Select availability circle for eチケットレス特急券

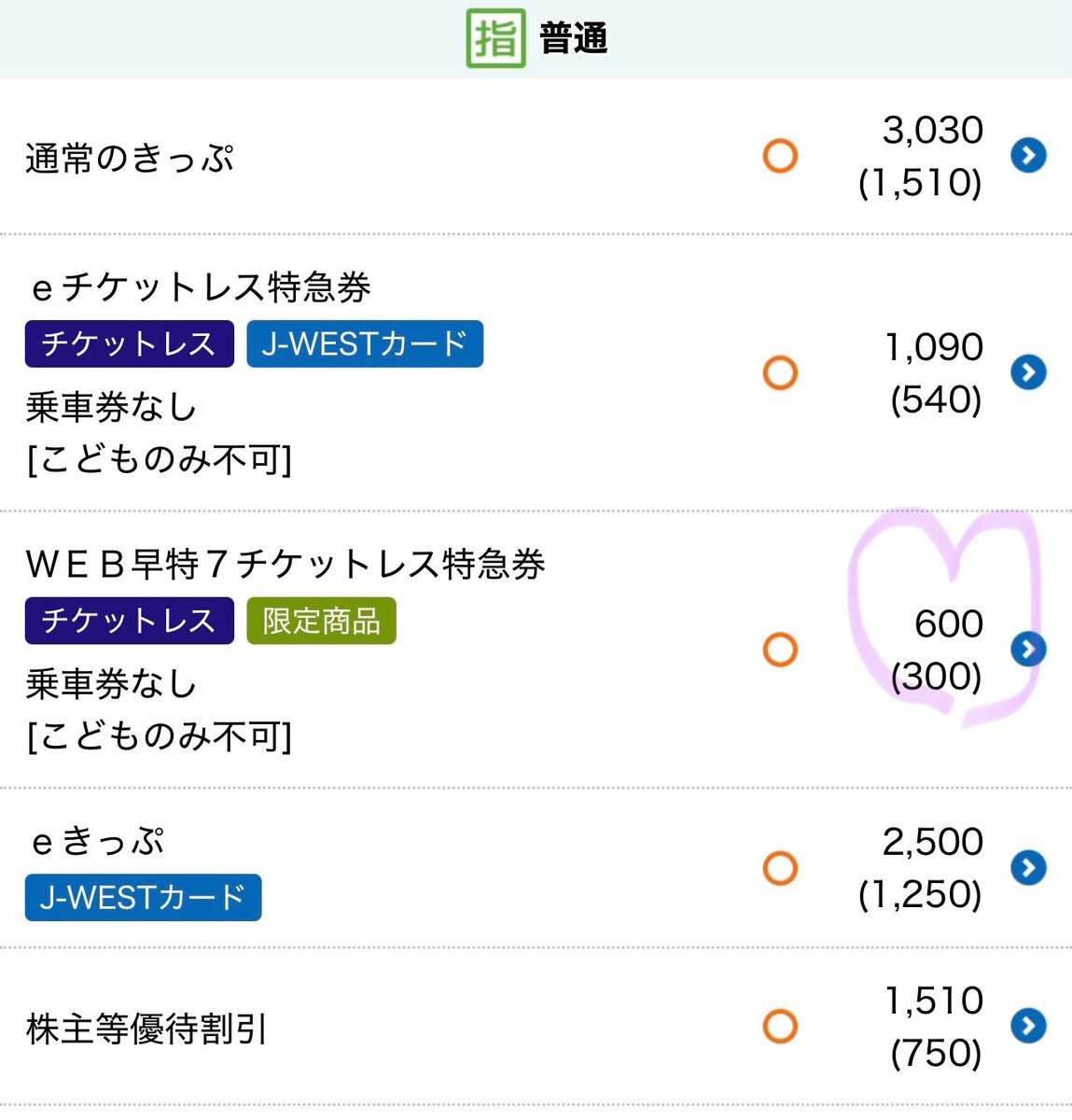click(780, 372)
